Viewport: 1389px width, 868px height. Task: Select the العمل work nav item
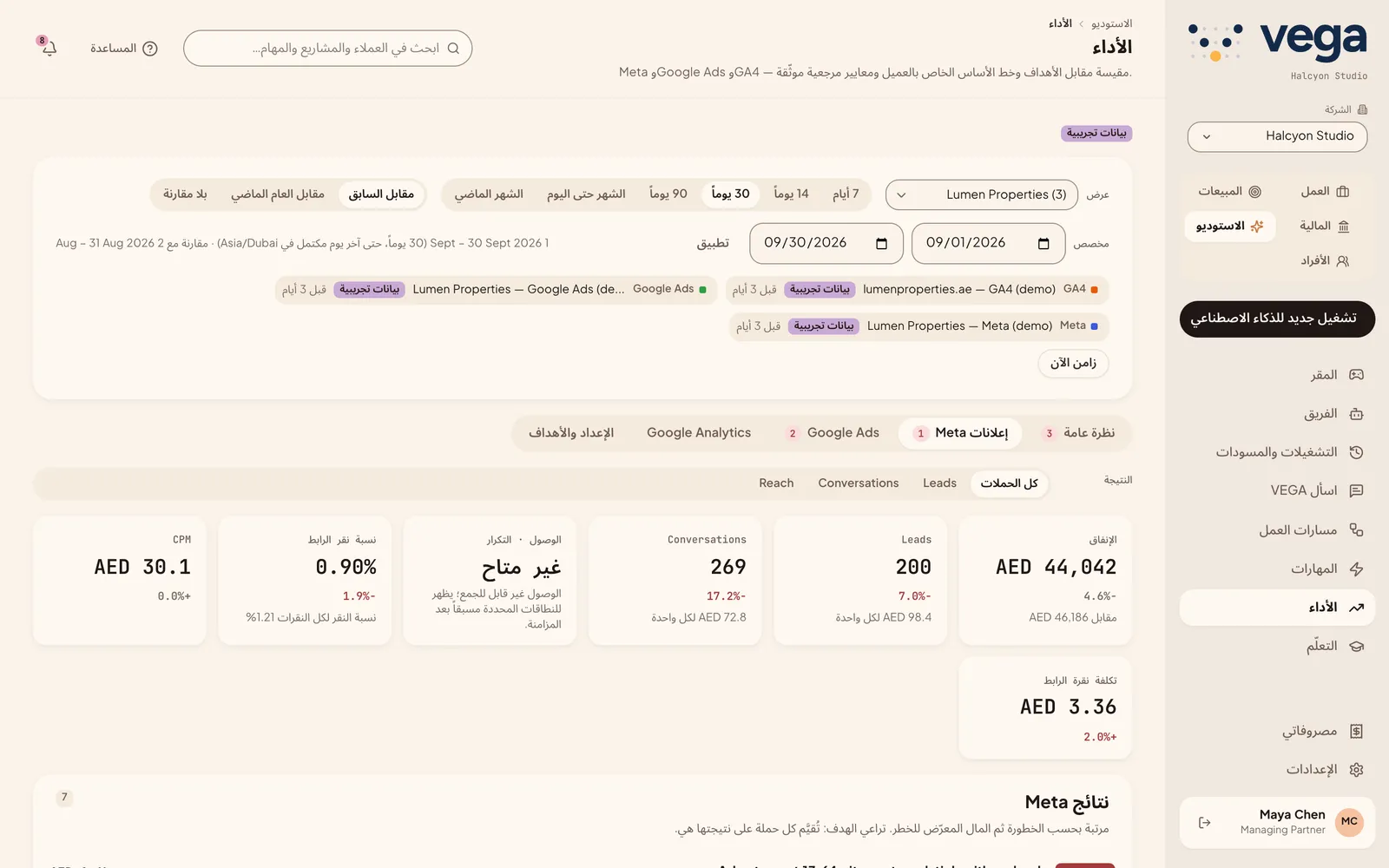pos(1324,191)
